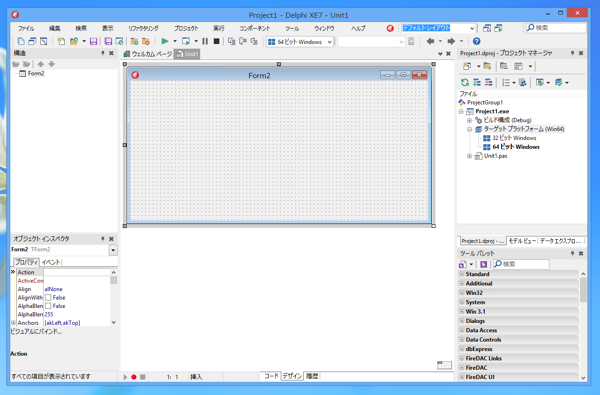This screenshot has height=395, width=600.
Task: Click the Forward navigation arrow
Action: pos(451,41)
